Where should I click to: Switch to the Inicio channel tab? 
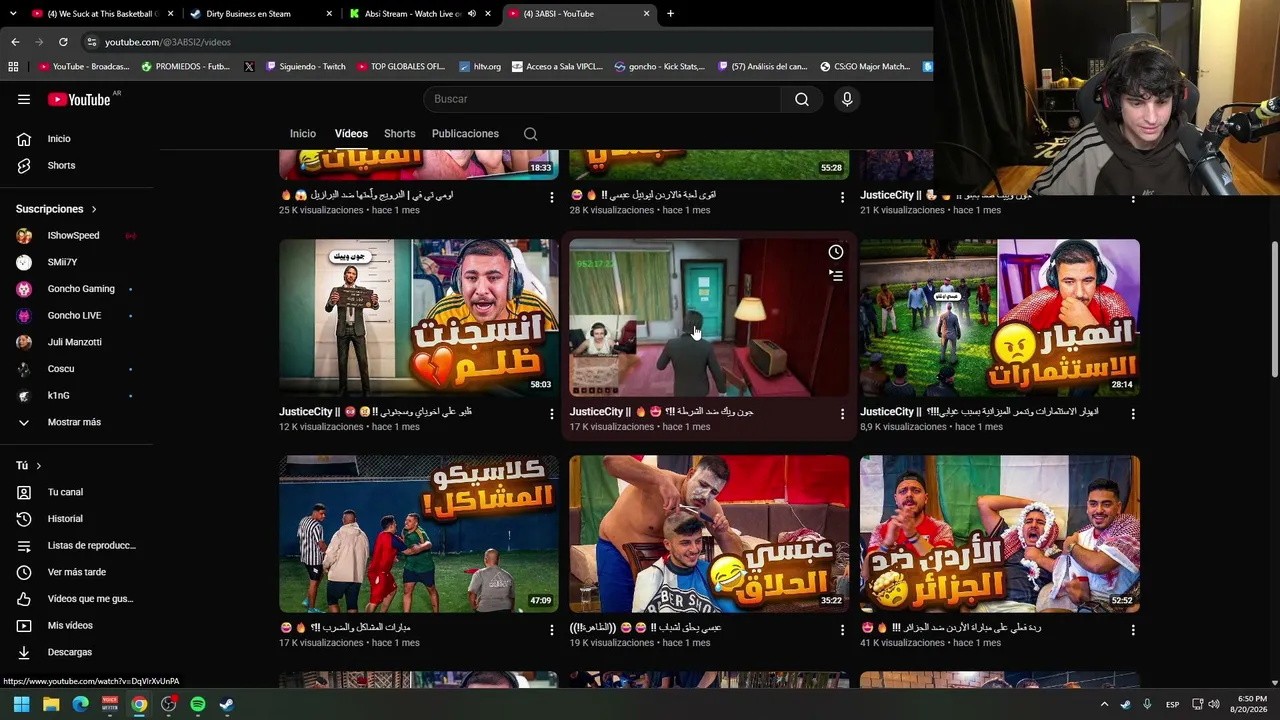click(x=303, y=134)
